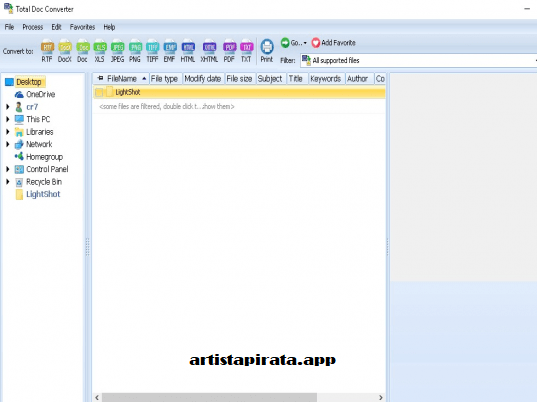This screenshot has height=402, width=537.
Task: Click the pin icon in FileName header
Action: [100, 78]
